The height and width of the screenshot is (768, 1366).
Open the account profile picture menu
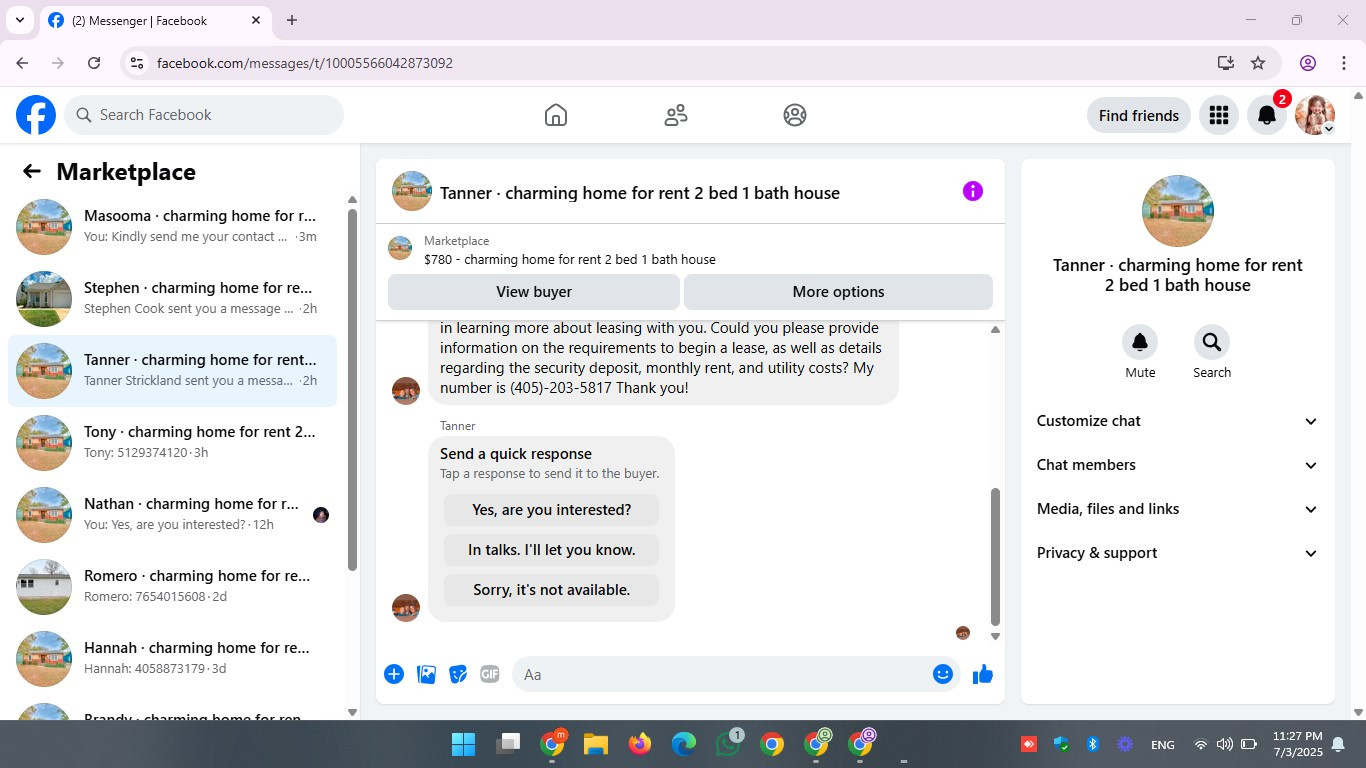point(1315,115)
